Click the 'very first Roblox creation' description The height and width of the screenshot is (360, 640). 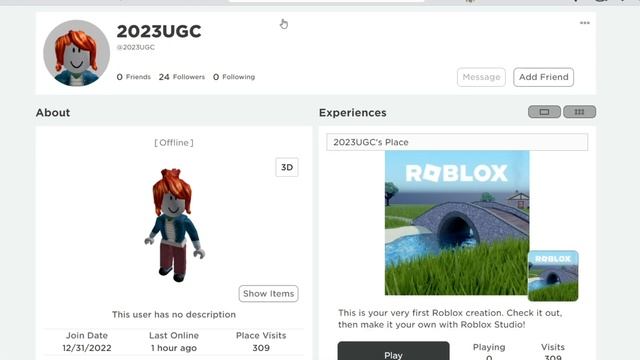pos(450,319)
